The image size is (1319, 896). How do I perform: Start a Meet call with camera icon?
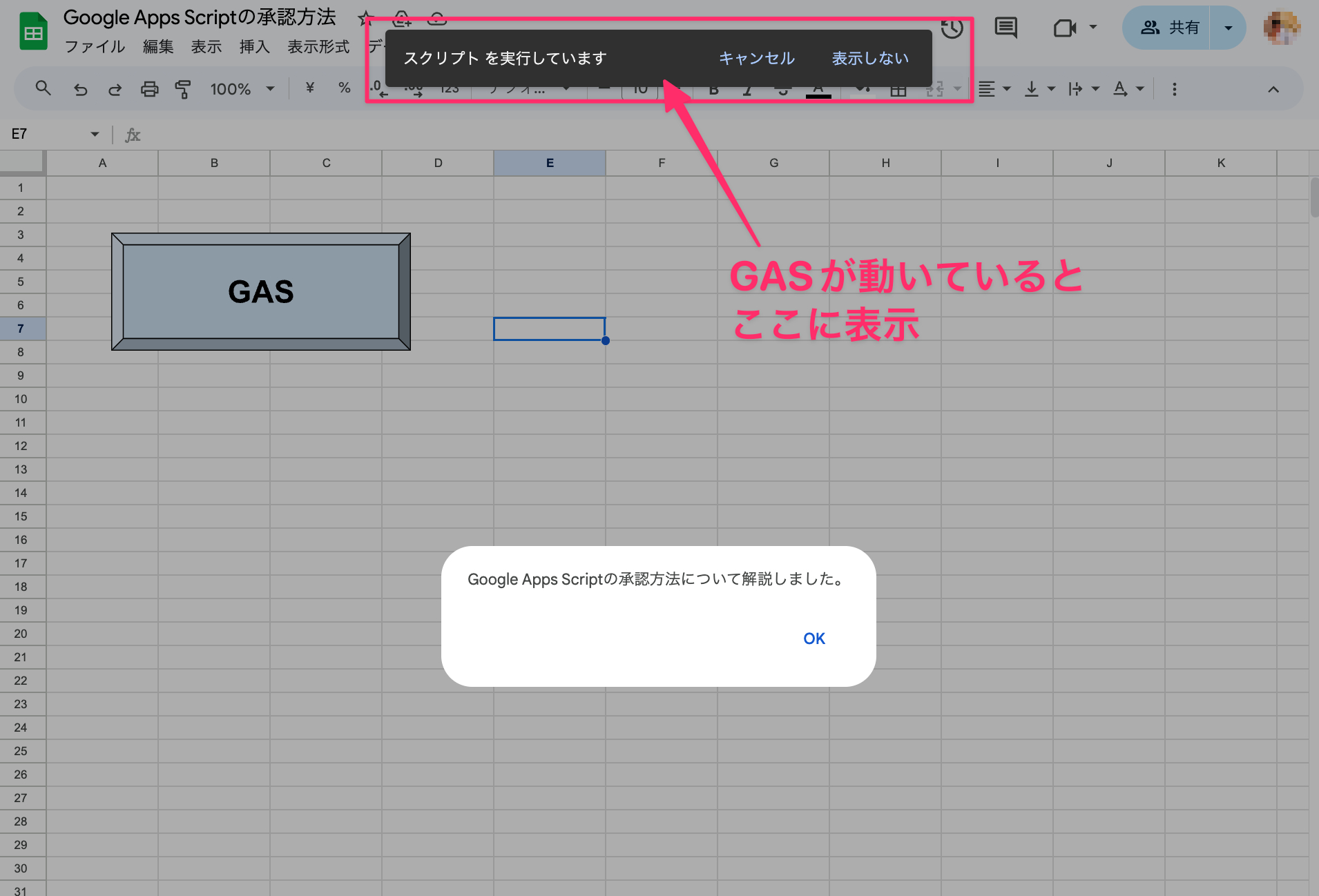(1064, 28)
